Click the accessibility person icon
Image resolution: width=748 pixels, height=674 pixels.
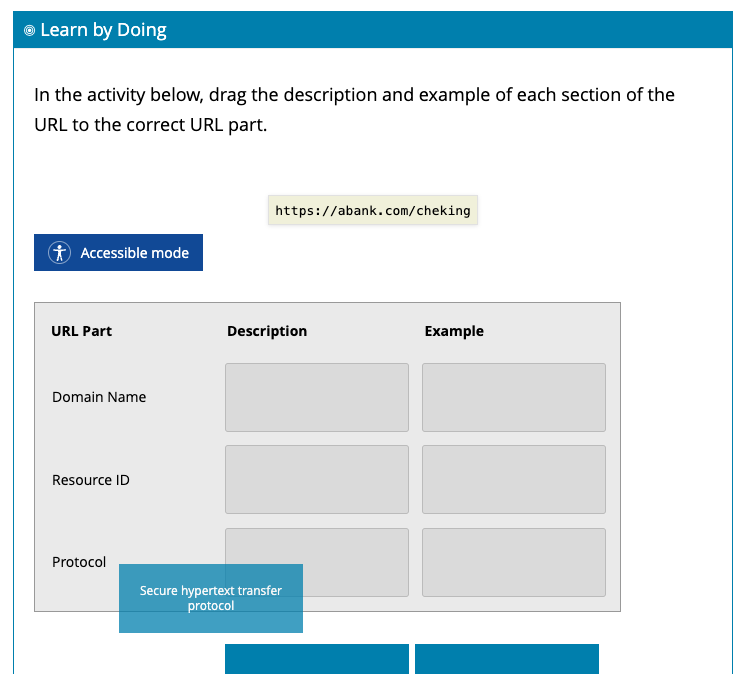click(60, 252)
